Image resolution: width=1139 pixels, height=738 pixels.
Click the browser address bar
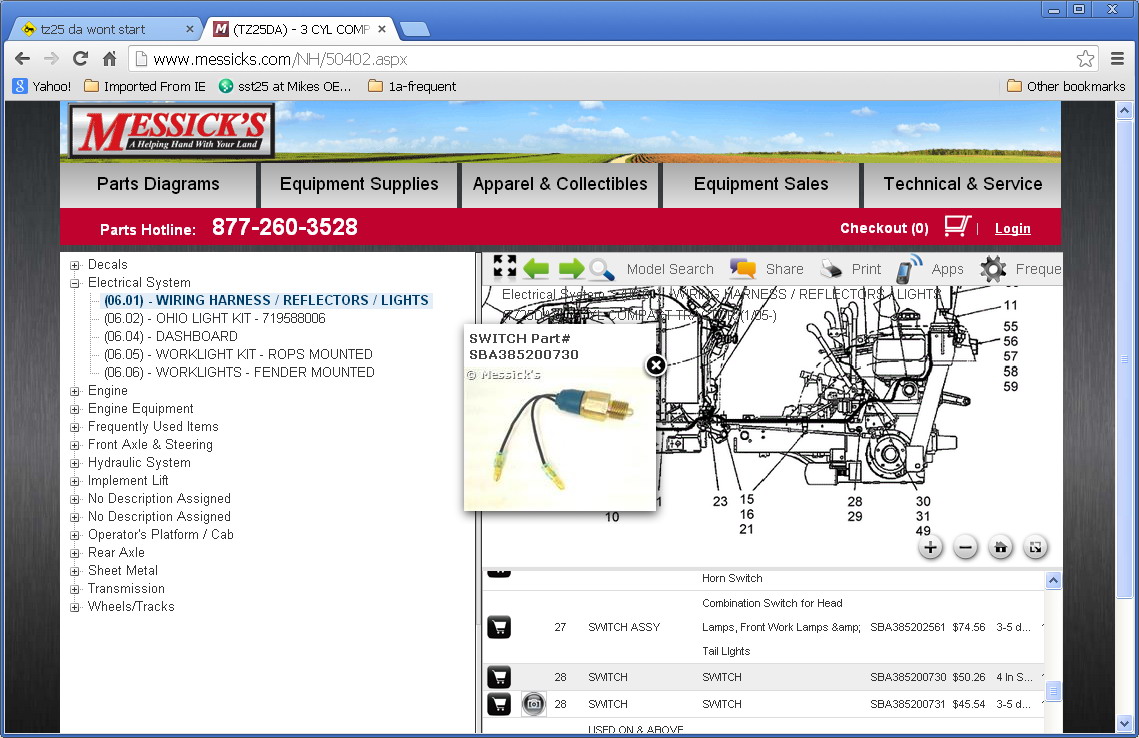click(x=600, y=59)
